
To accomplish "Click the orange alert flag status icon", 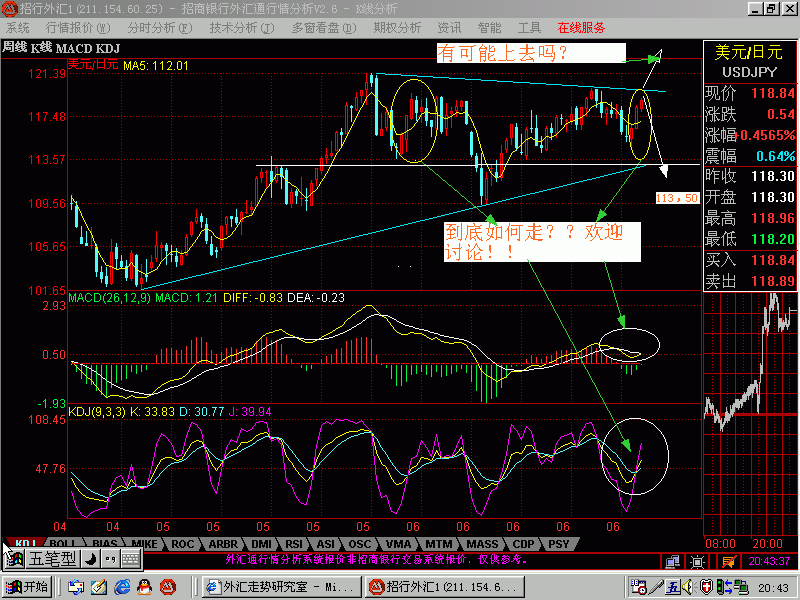I will (729, 561).
